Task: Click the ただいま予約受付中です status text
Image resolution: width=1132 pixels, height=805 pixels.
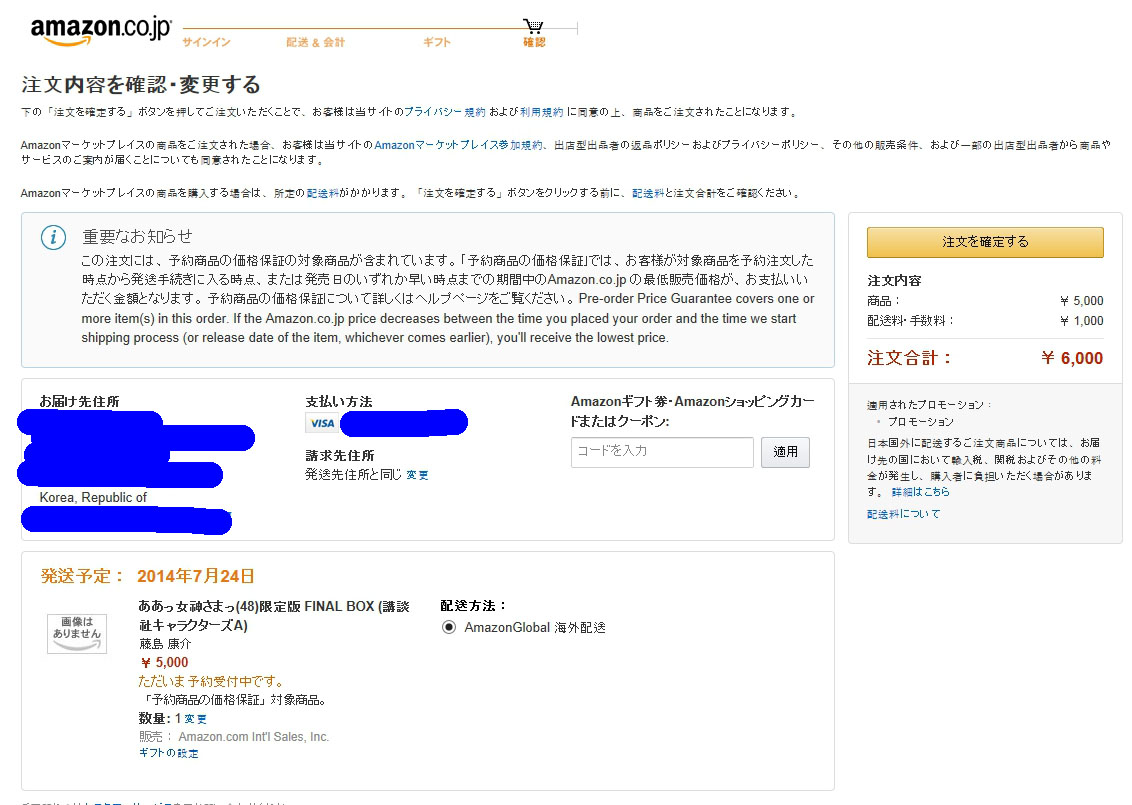Action: point(212,682)
